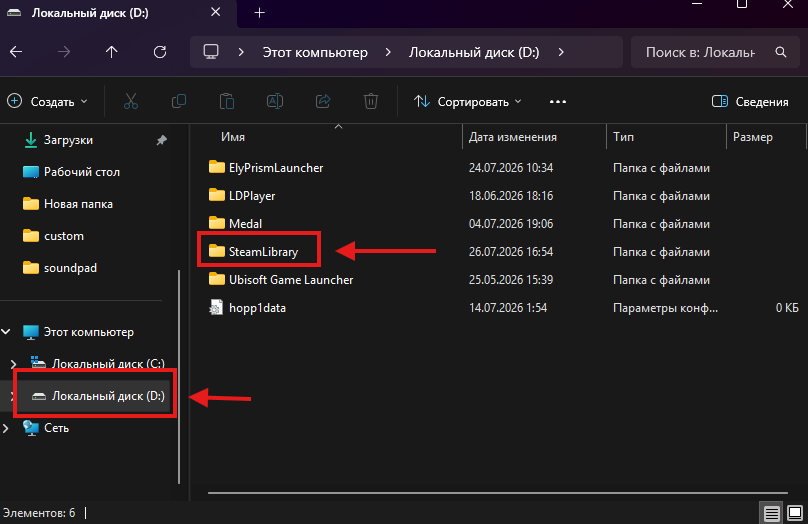Expand the Сеть tree node

coord(6,428)
